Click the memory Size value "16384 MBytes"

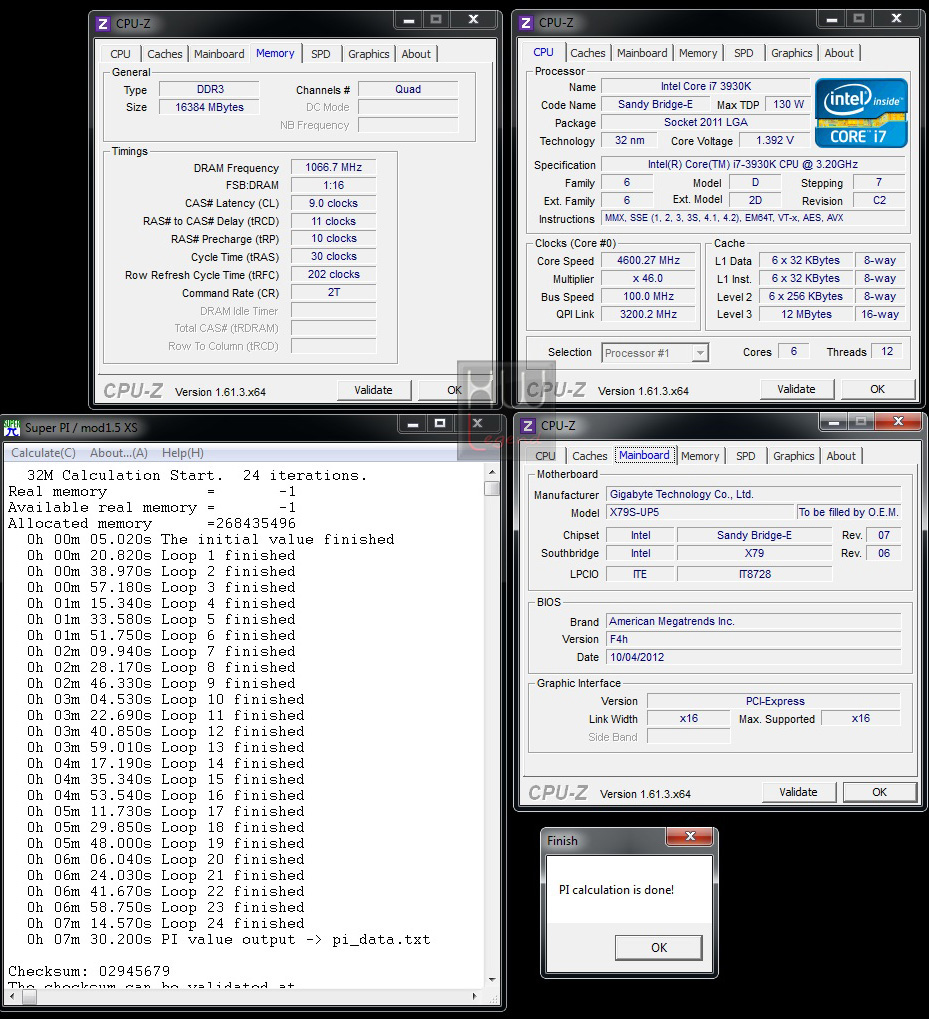[x=209, y=107]
